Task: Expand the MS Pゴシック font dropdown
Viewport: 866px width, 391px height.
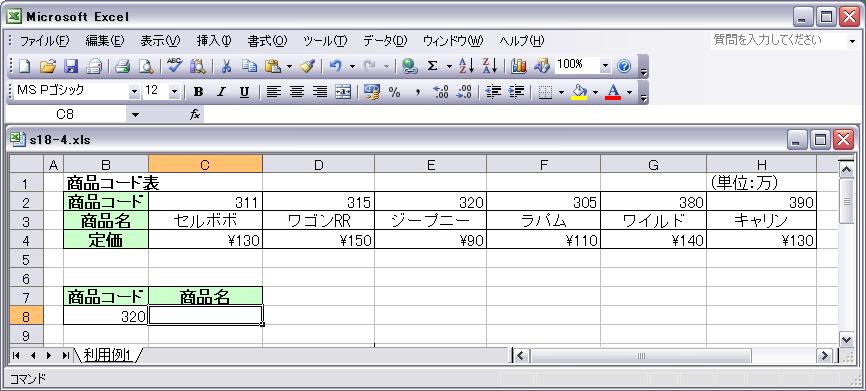Action: tap(134, 92)
